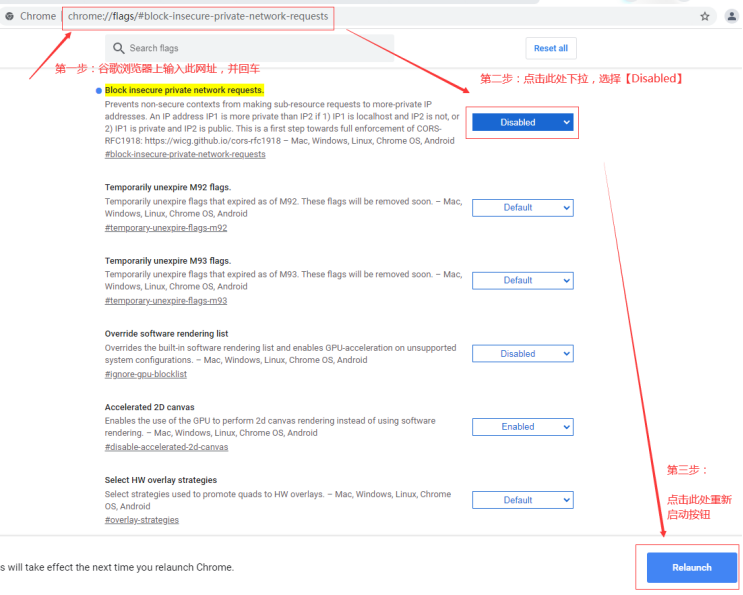The width and height of the screenshot is (743, 595).
Task: Click the Reset all button
Action: tap(550, 48)
